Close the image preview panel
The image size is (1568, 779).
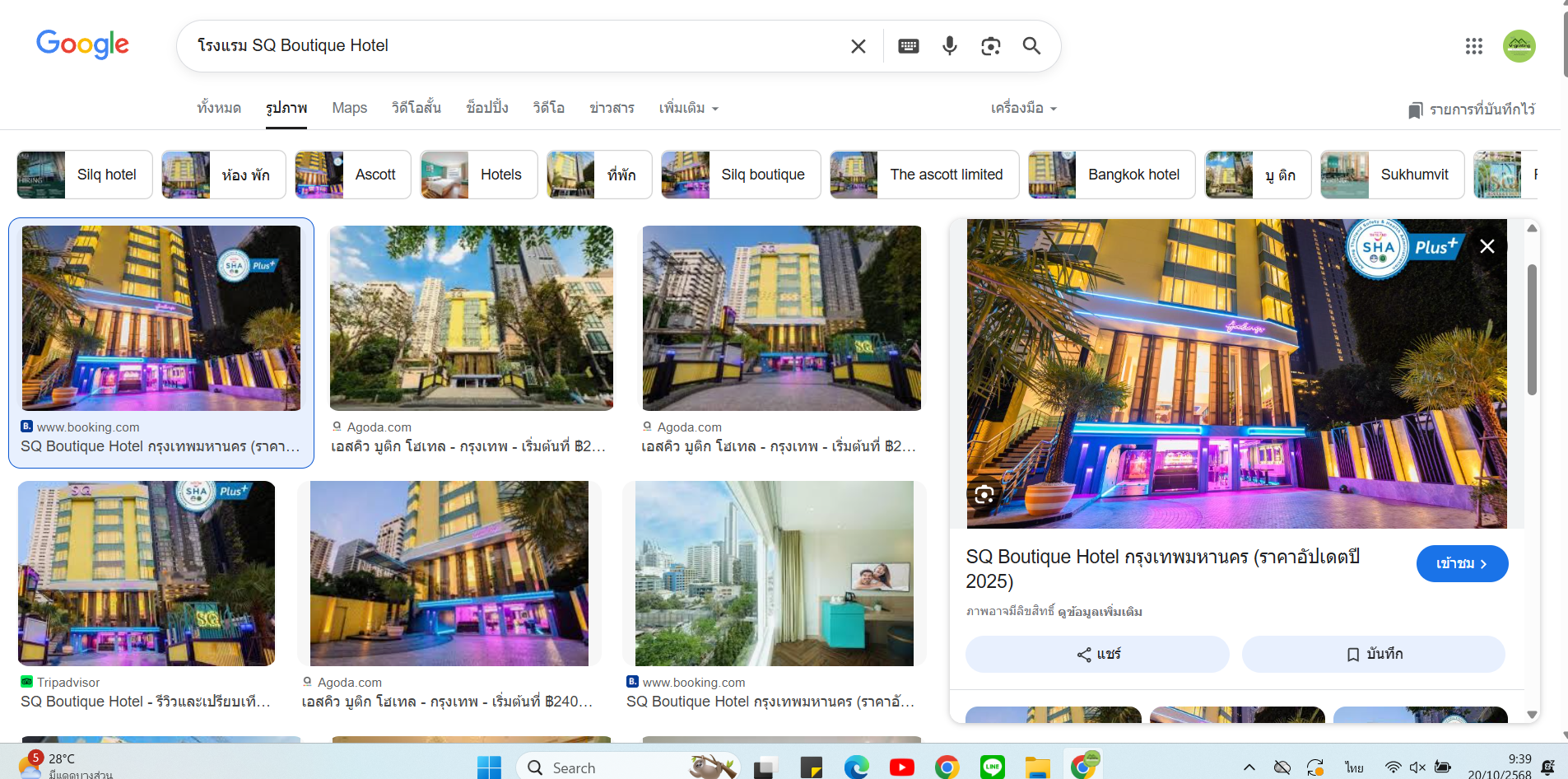click(x=1487, y=246)
